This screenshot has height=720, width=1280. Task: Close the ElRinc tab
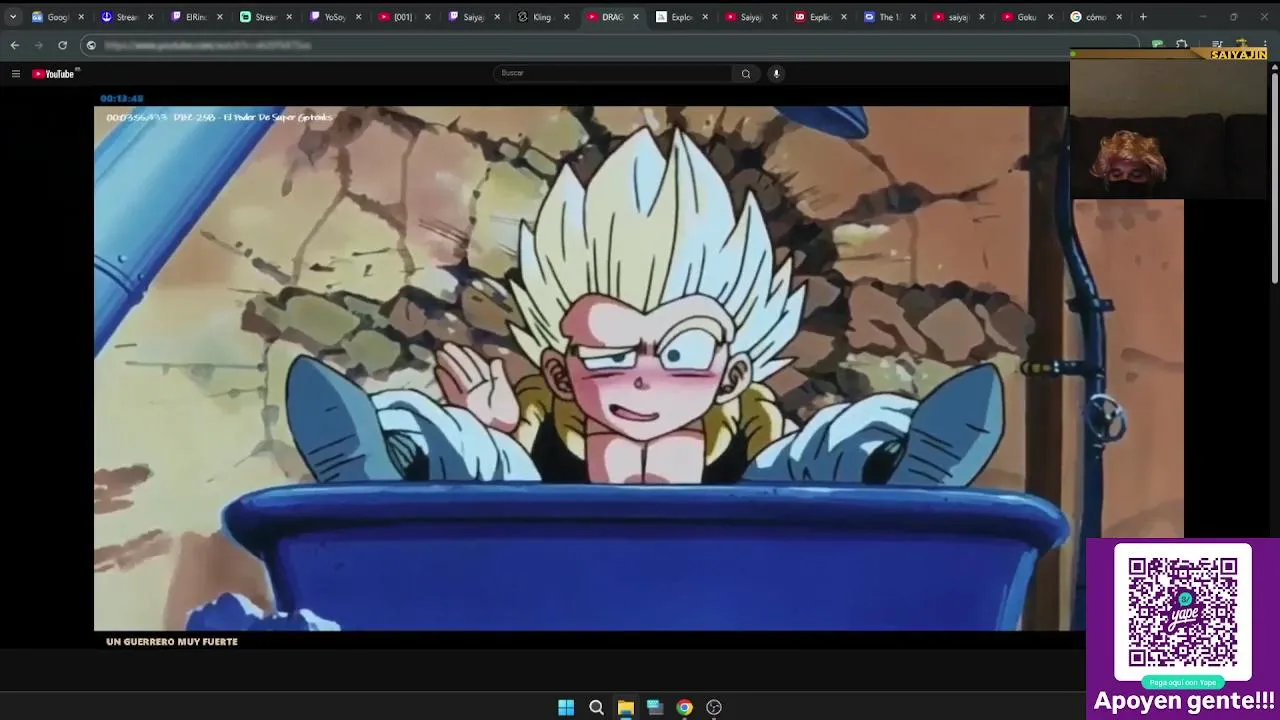click(x=220, y=17)
